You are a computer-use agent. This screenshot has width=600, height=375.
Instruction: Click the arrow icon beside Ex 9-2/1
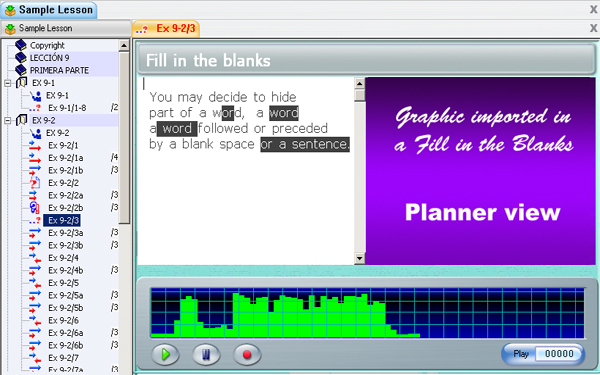pyautogui.click(x=35, y=146)
